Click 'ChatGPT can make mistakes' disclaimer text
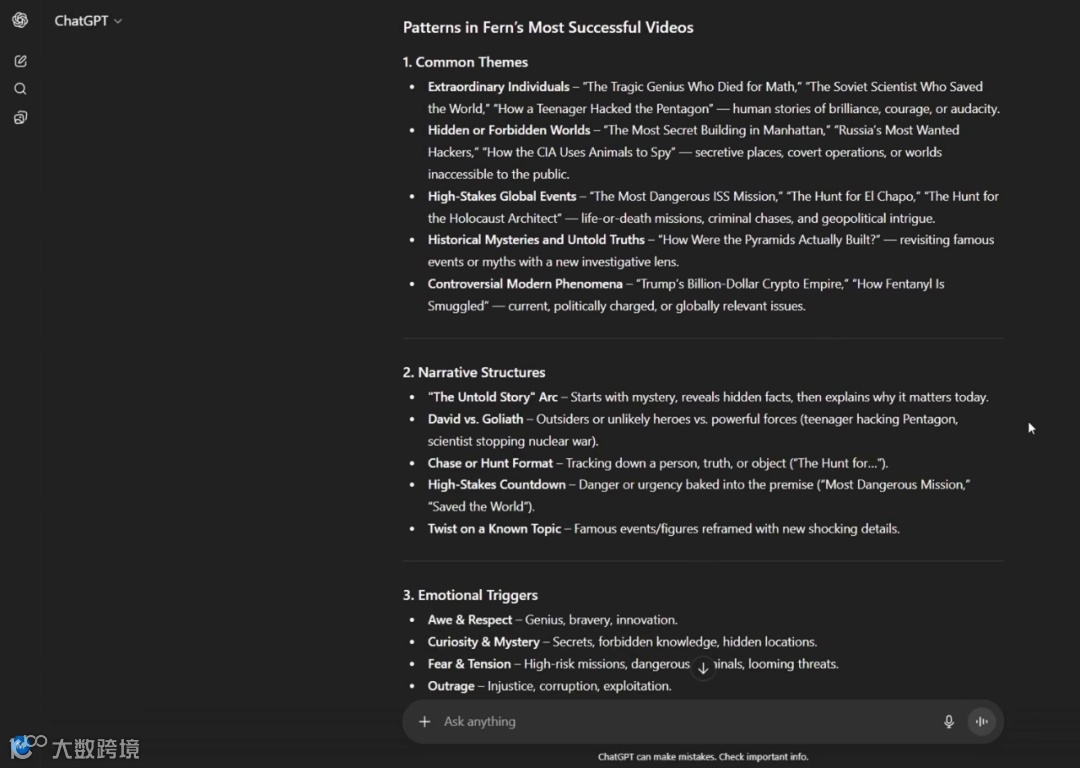This screenshot has width=1080, height=768. click(x=703, y=756)
